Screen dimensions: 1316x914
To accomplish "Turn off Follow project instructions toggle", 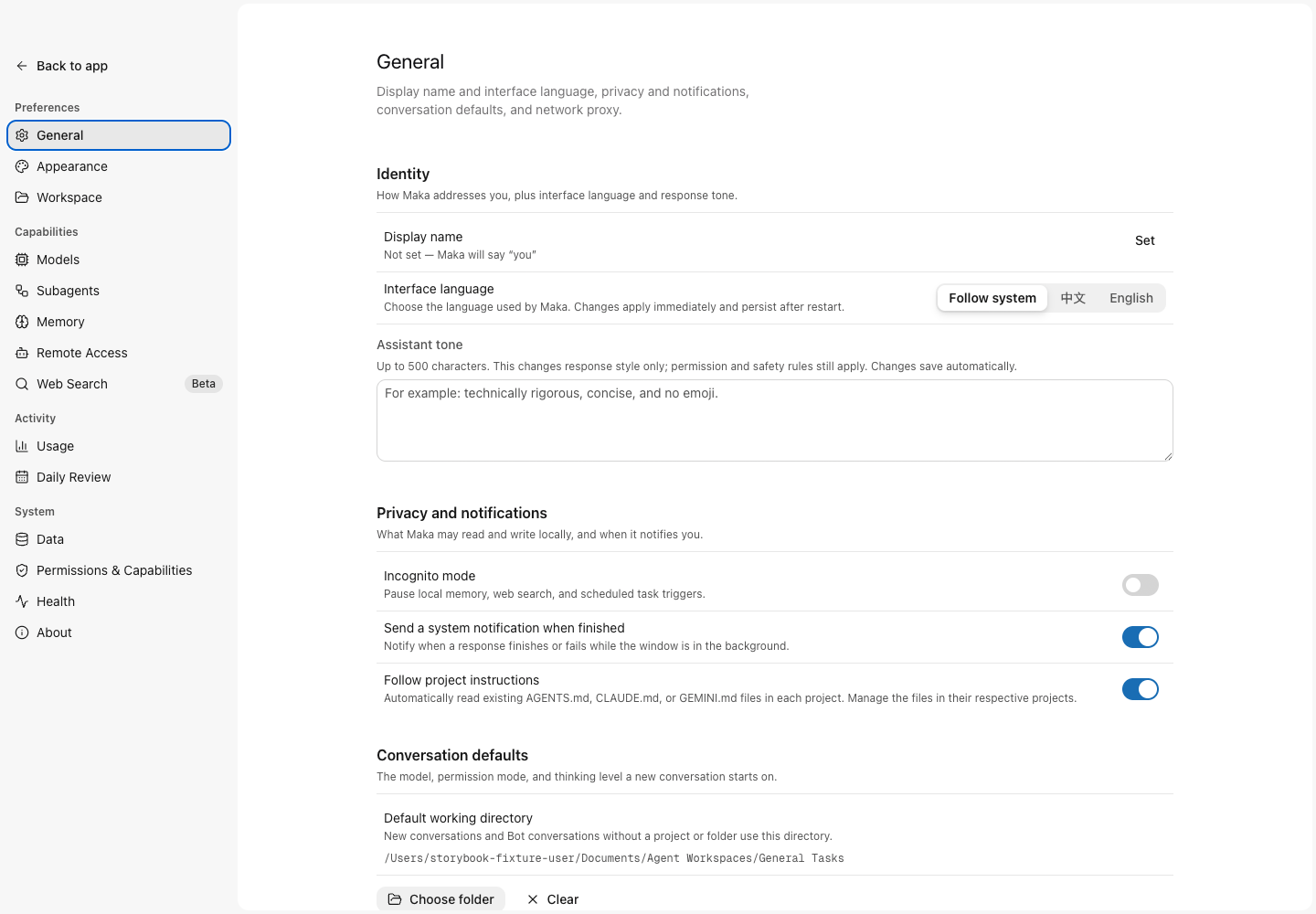I will (1141, 689).
